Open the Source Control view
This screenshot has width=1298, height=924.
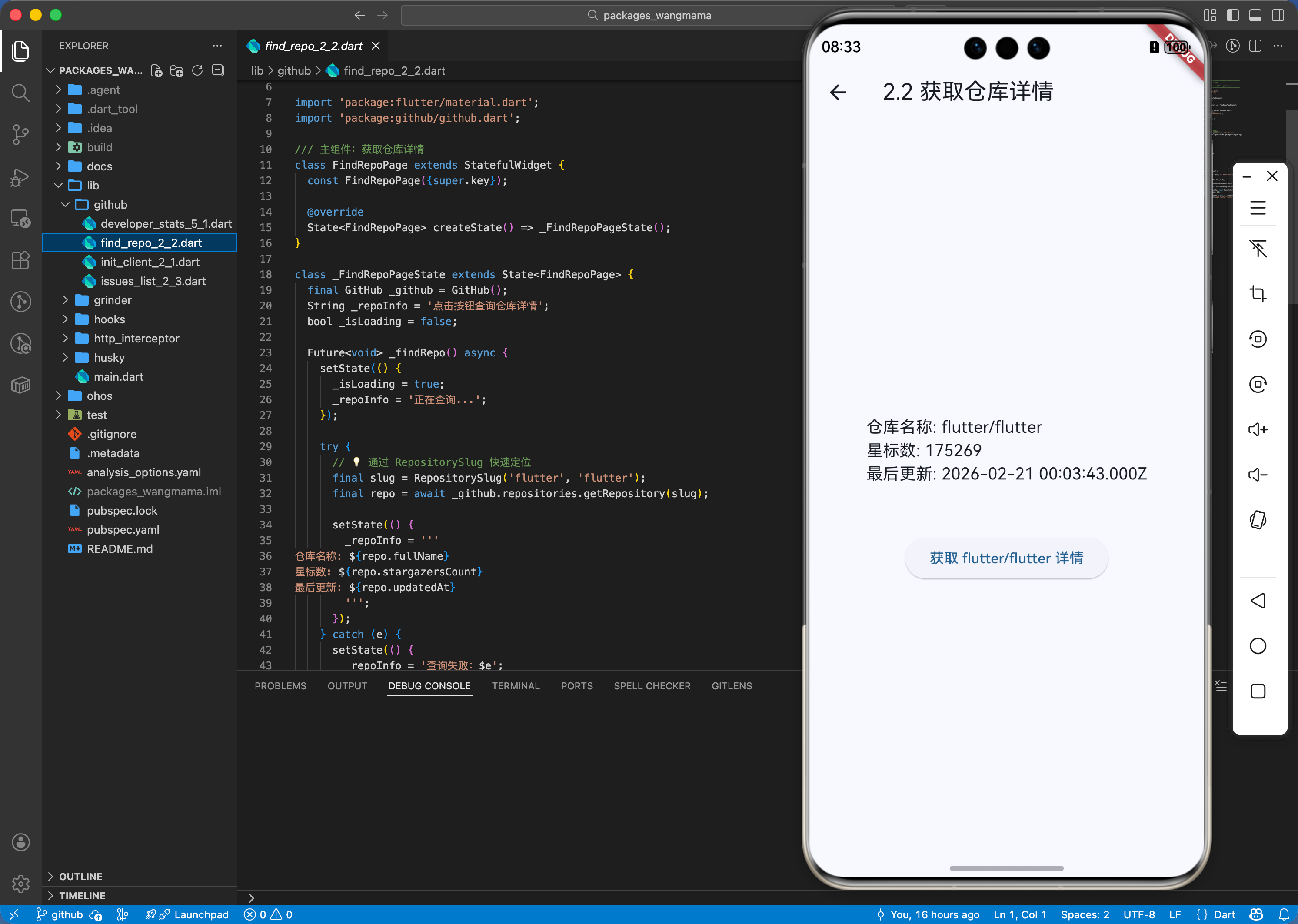click(x=20, y=134)
